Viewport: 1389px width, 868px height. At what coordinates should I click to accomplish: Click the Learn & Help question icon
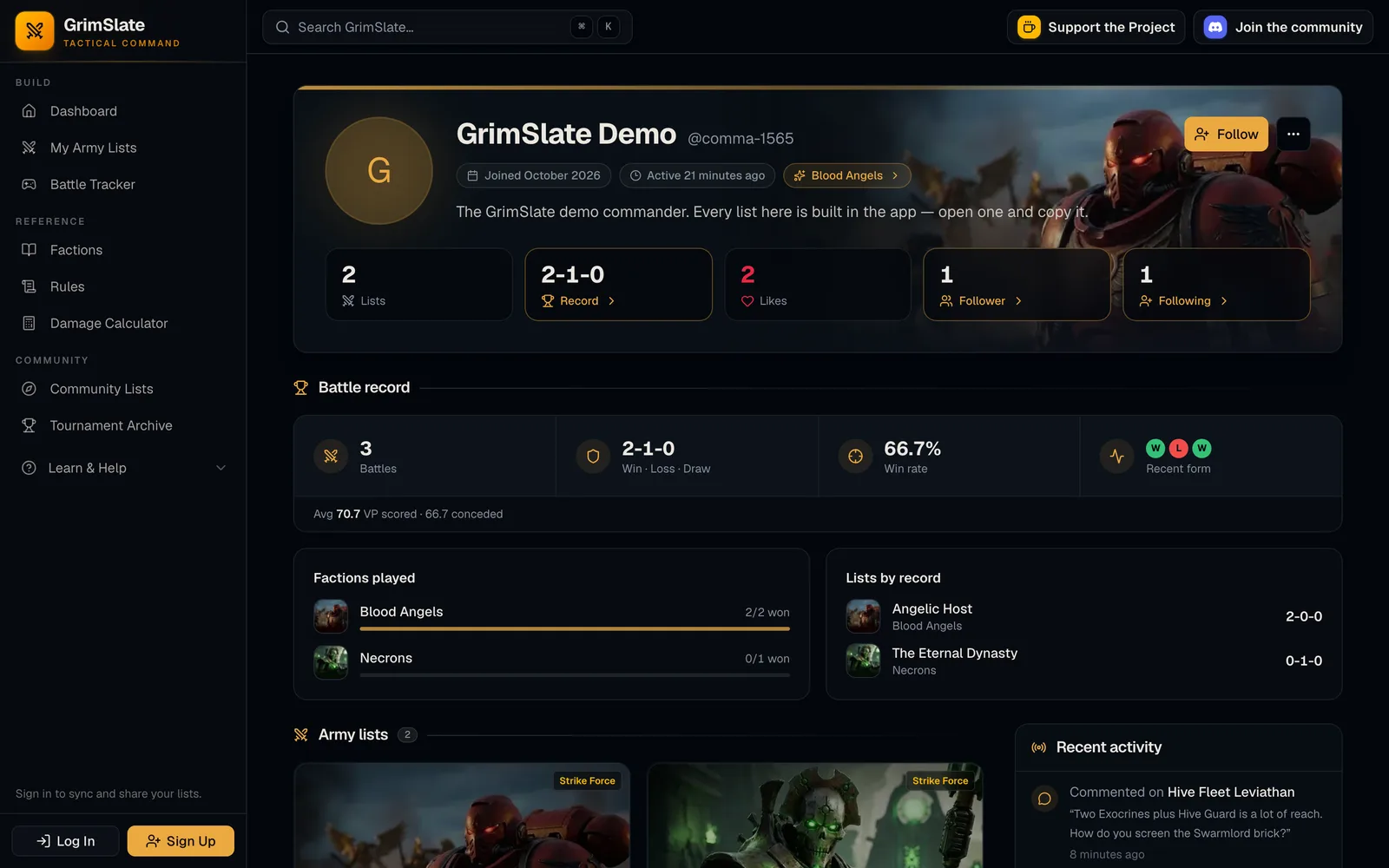tap(29, 468)
